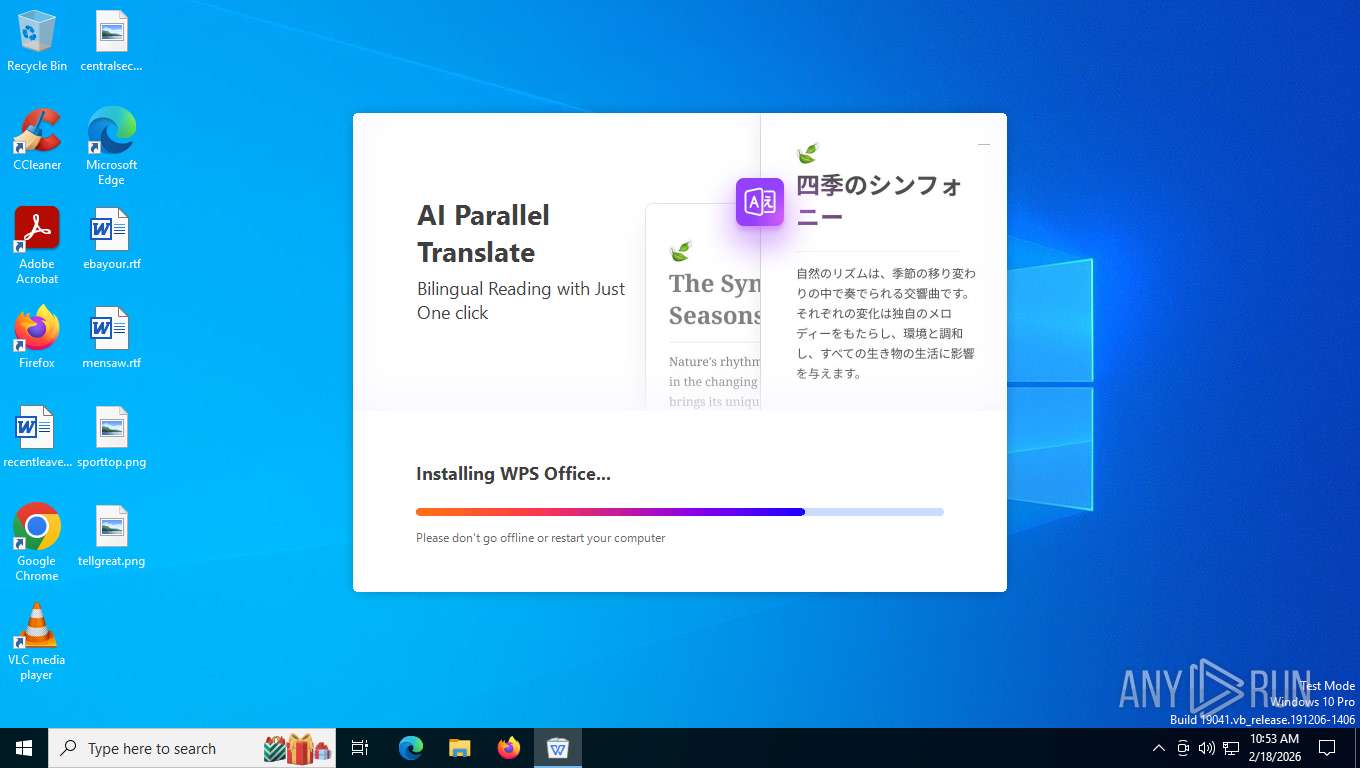Open Firefox from the taskbar

[x=509, y=748]
